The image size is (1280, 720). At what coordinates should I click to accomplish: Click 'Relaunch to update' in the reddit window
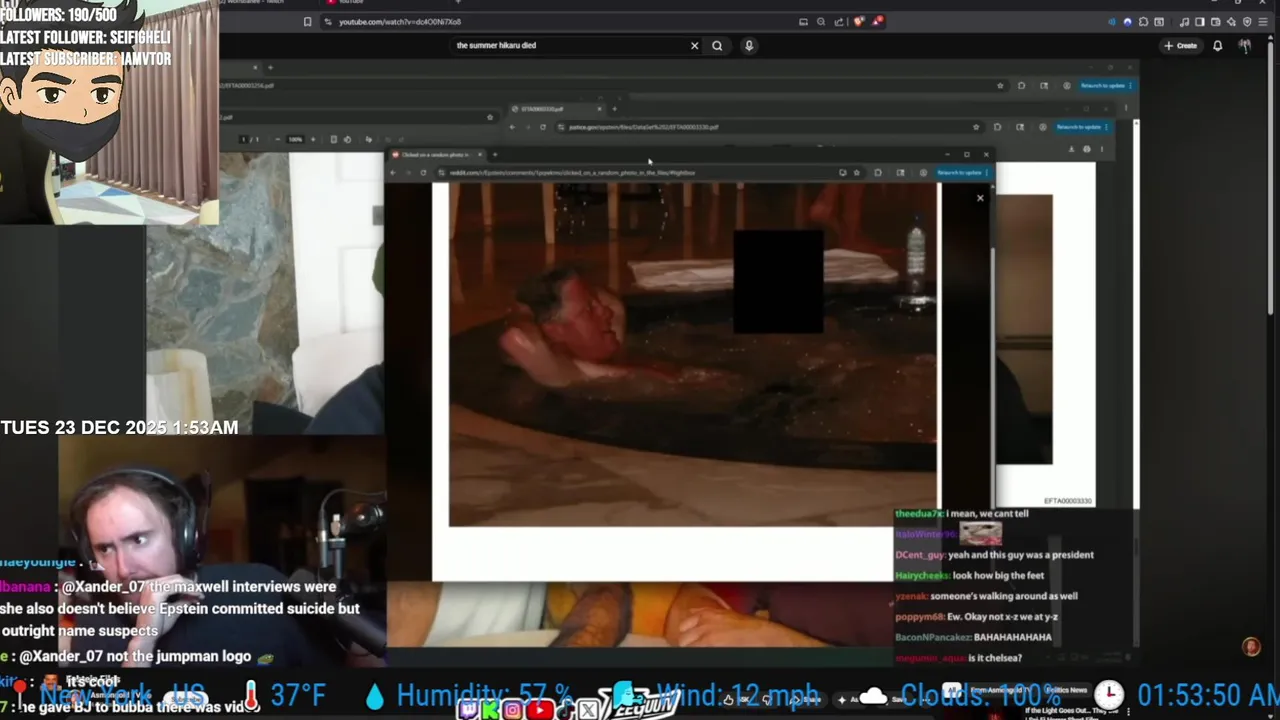(x=962, y=172)
